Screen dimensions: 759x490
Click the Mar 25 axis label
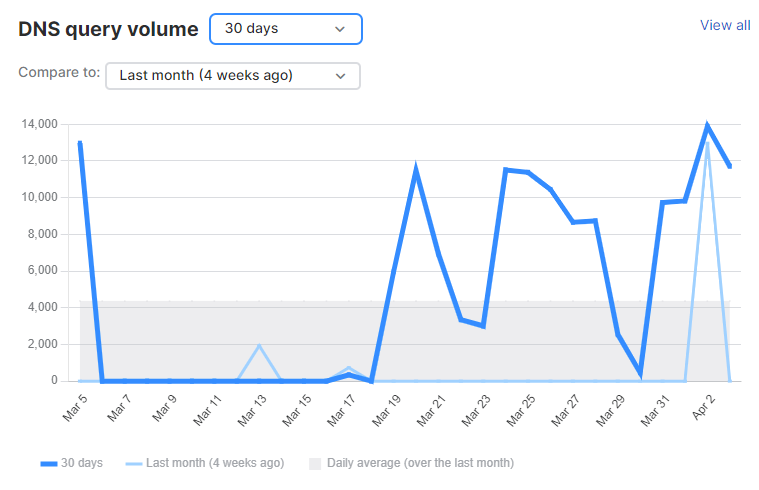tap(519, 410)
